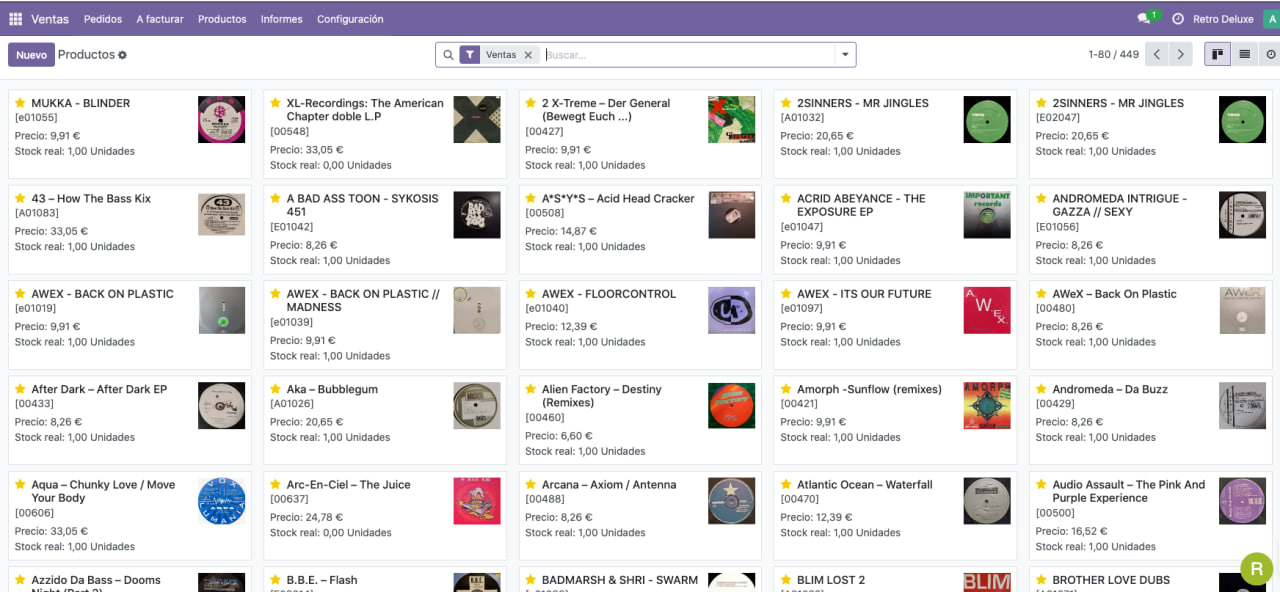The height and width of the screenshot is (592, 1280).
Task: Toggle favorite star on AWEX - FLOORCONTROL
Action: (x=531, y=294)
